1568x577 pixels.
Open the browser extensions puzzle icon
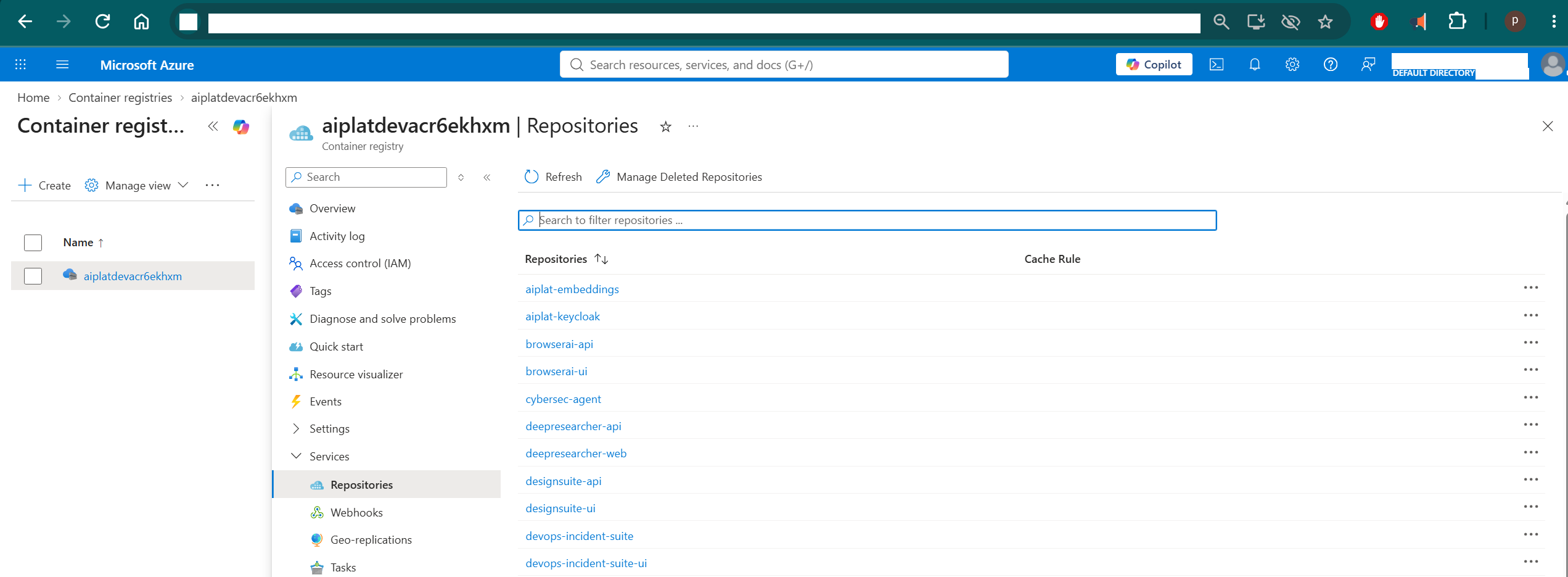click(x=1457, y=22)
